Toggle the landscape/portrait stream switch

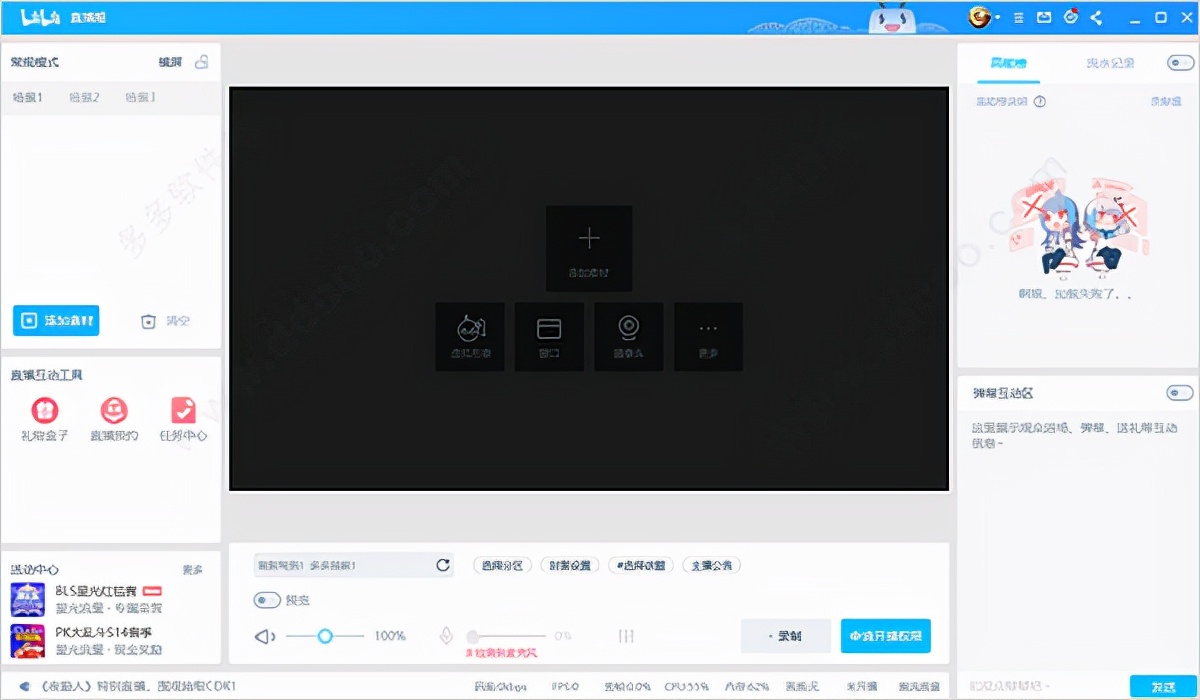pos(265,600)
